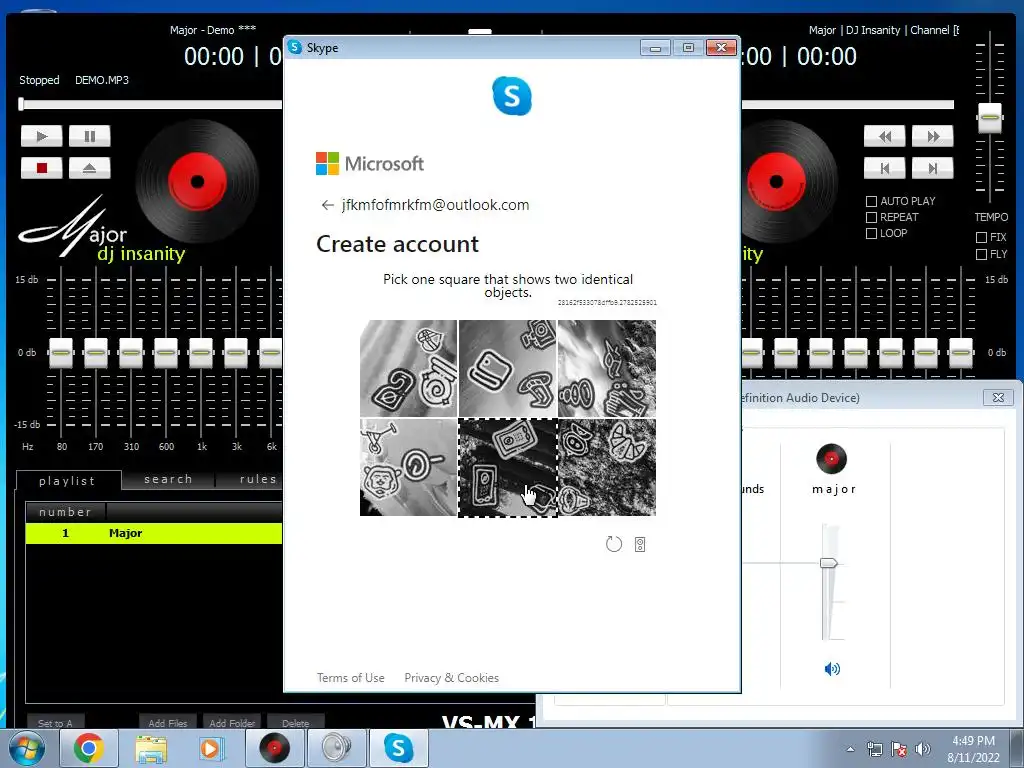The width and height of the screenshot is (1024, 768).
Task: Open the playlist tab
Action: click(x=68, y=481)
